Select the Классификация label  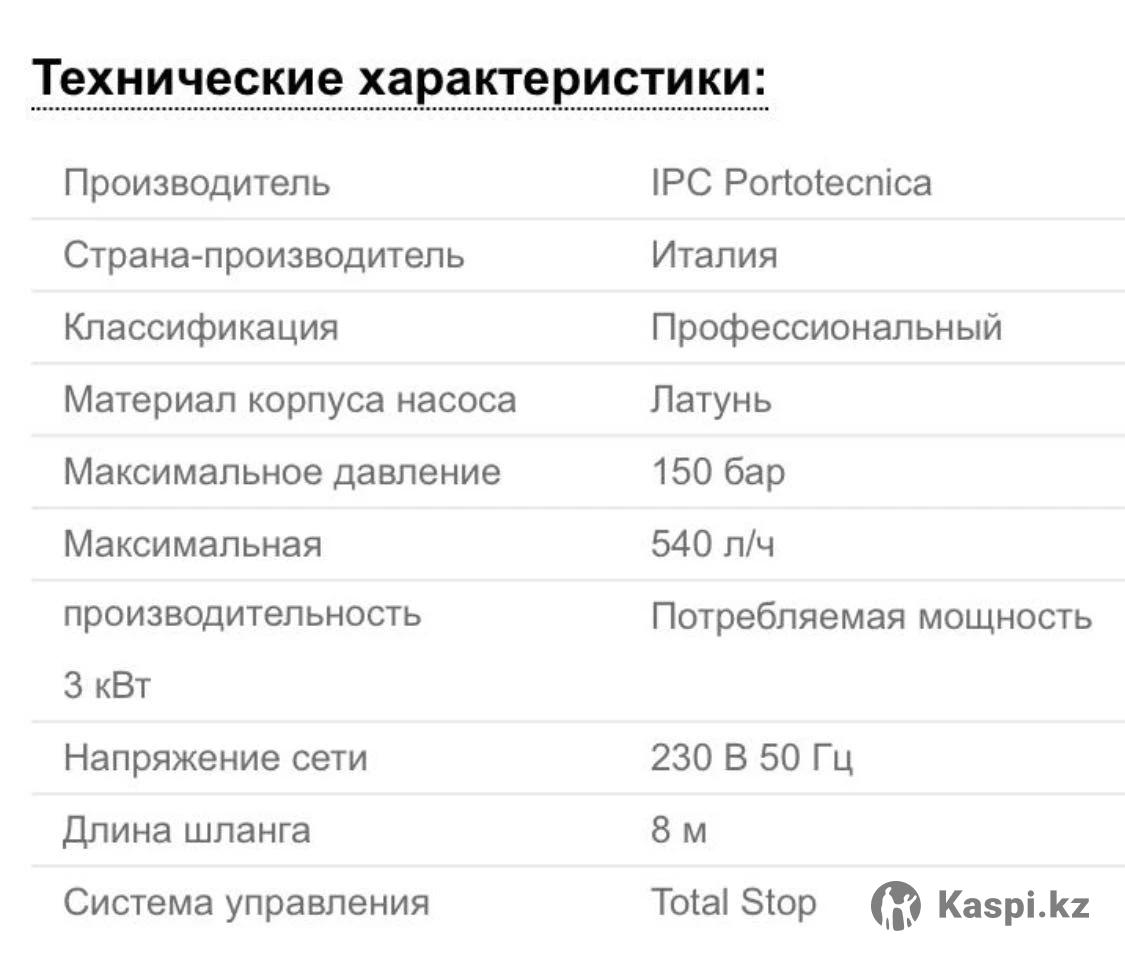click(201, 327)
